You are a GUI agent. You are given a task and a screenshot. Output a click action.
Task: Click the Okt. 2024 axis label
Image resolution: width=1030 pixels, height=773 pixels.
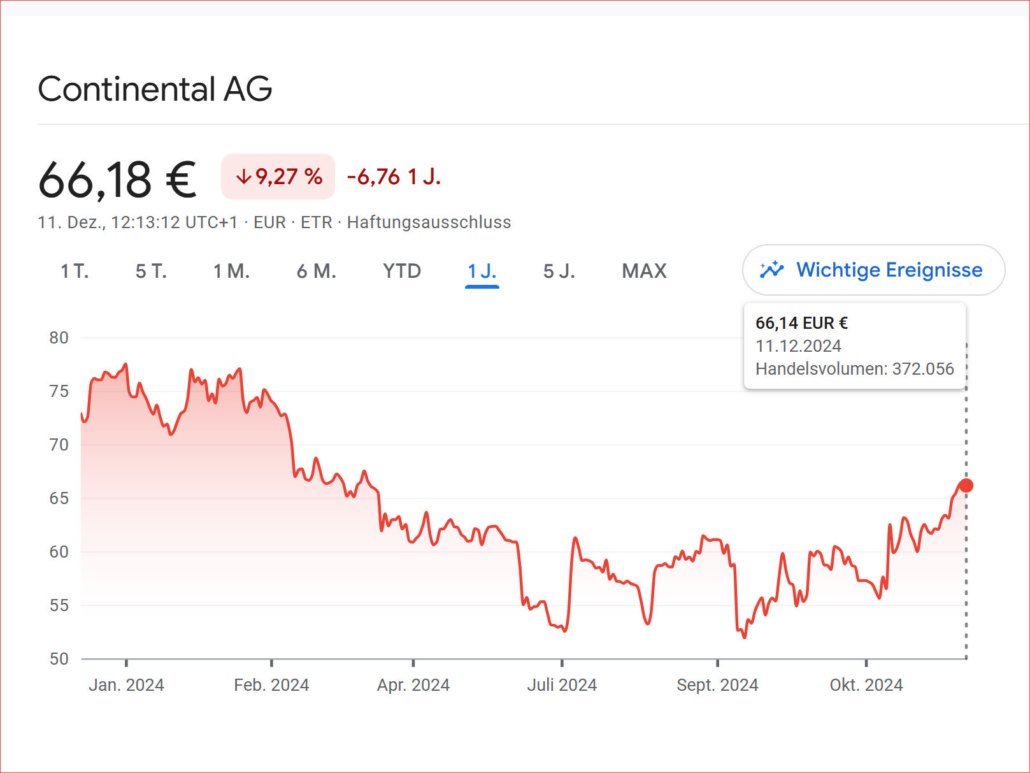866,685
